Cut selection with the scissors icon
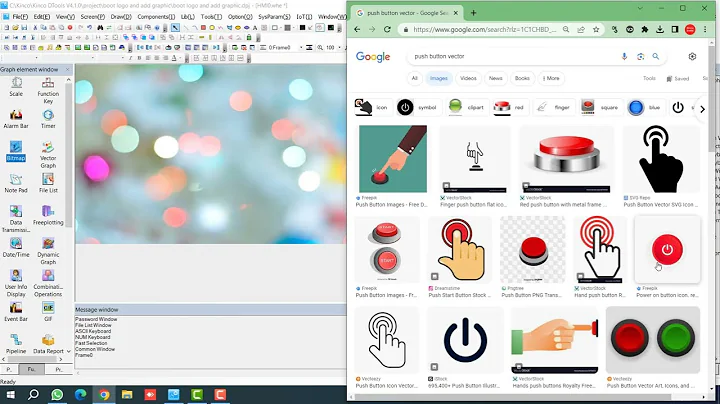 pos(35,28)
